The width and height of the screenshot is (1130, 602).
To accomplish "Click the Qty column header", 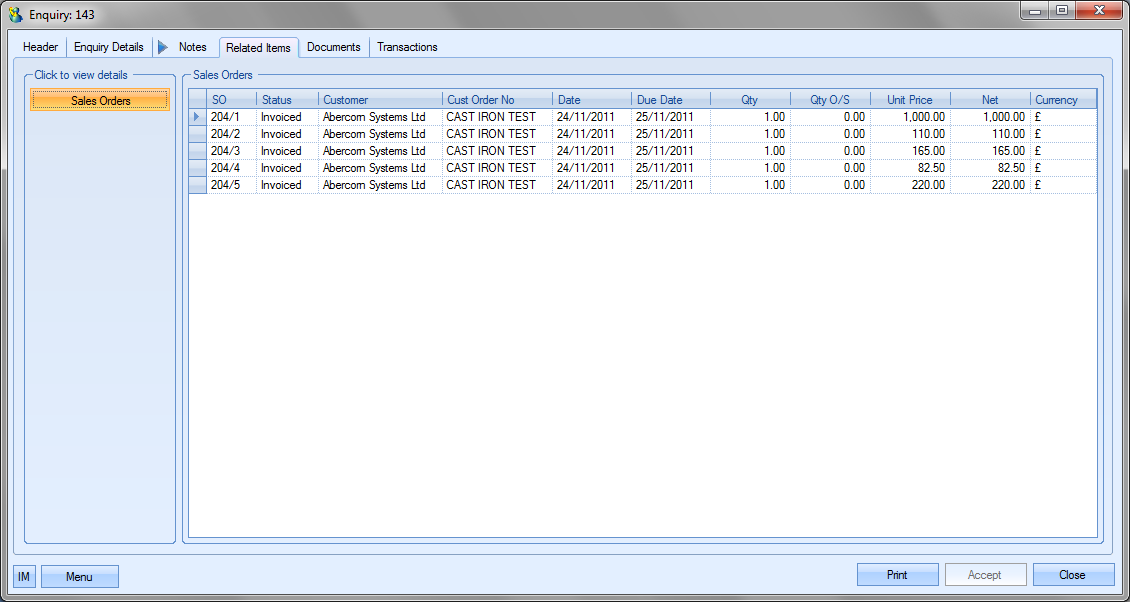I will [750, 100].
